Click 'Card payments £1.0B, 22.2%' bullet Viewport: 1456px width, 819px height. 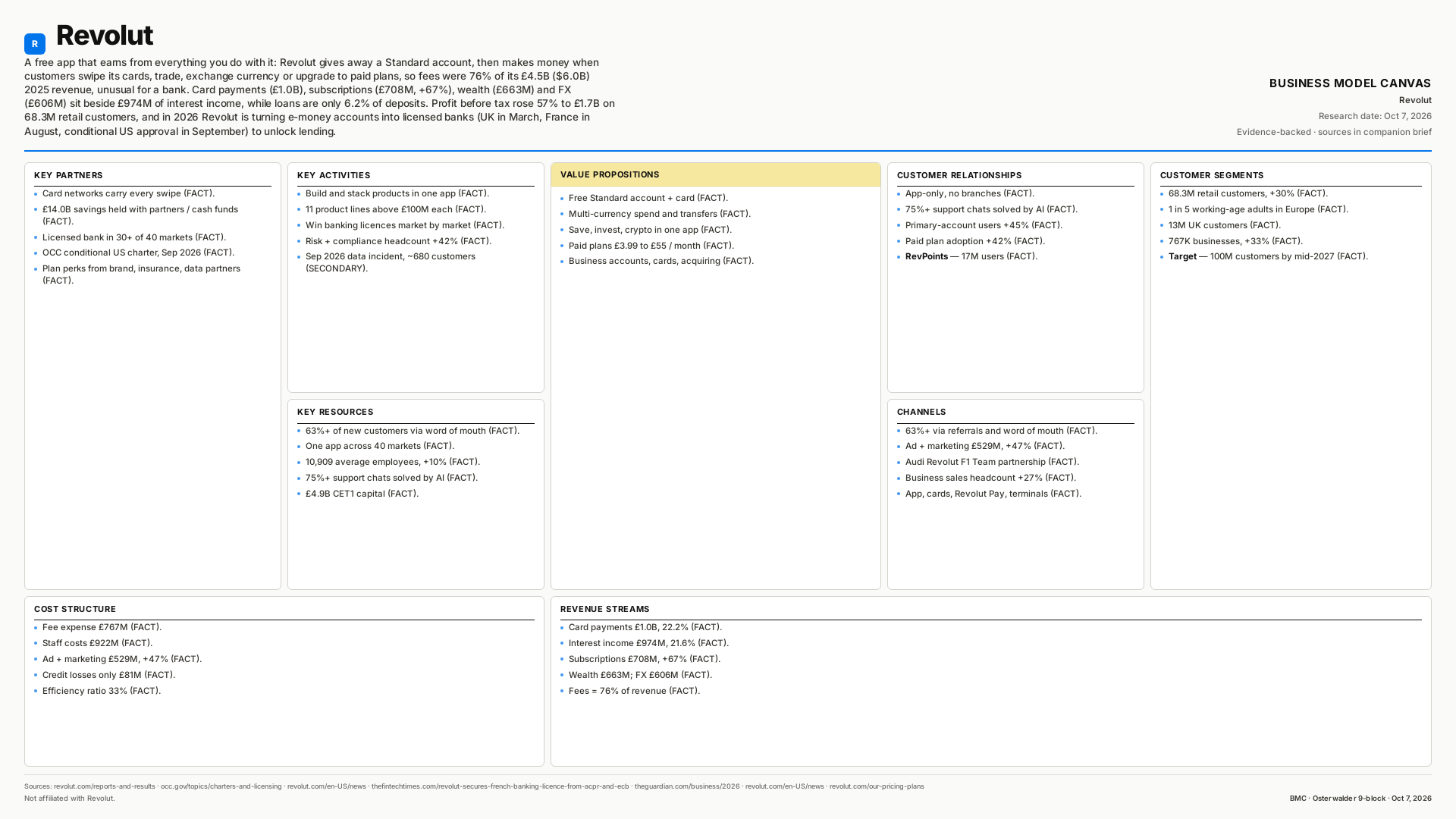645,627
